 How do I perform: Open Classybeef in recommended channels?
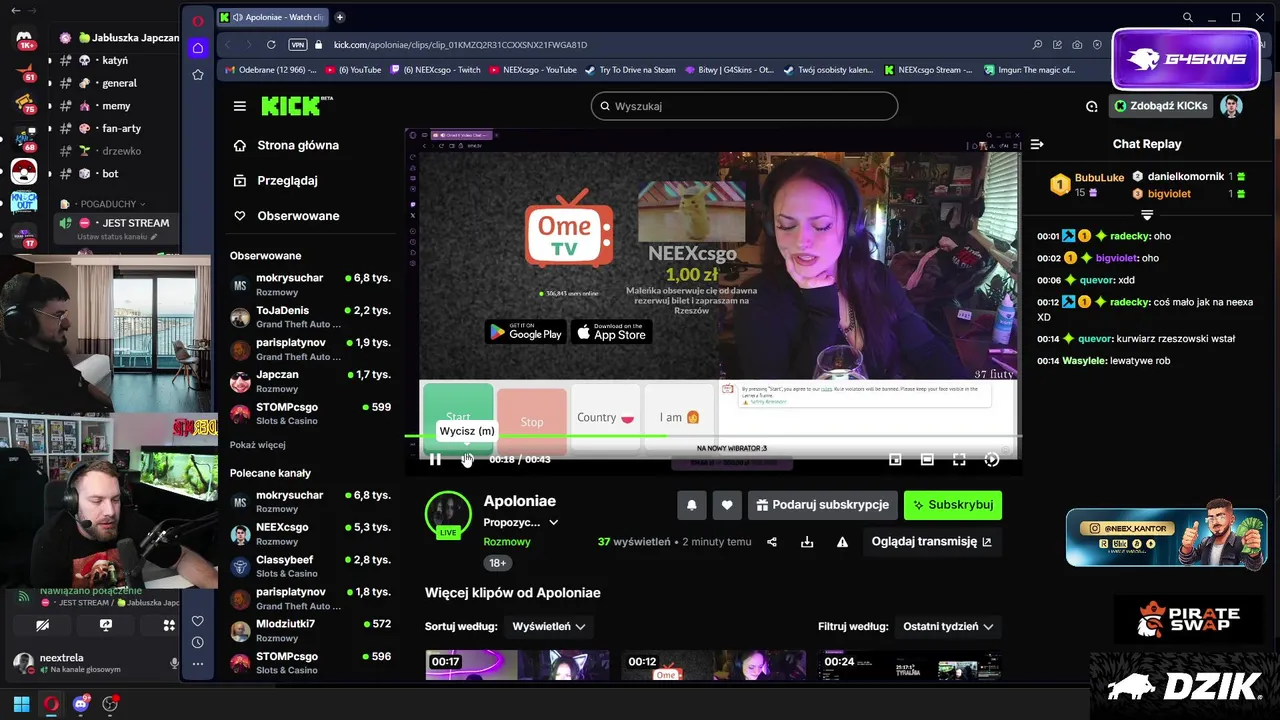[310, 566]
